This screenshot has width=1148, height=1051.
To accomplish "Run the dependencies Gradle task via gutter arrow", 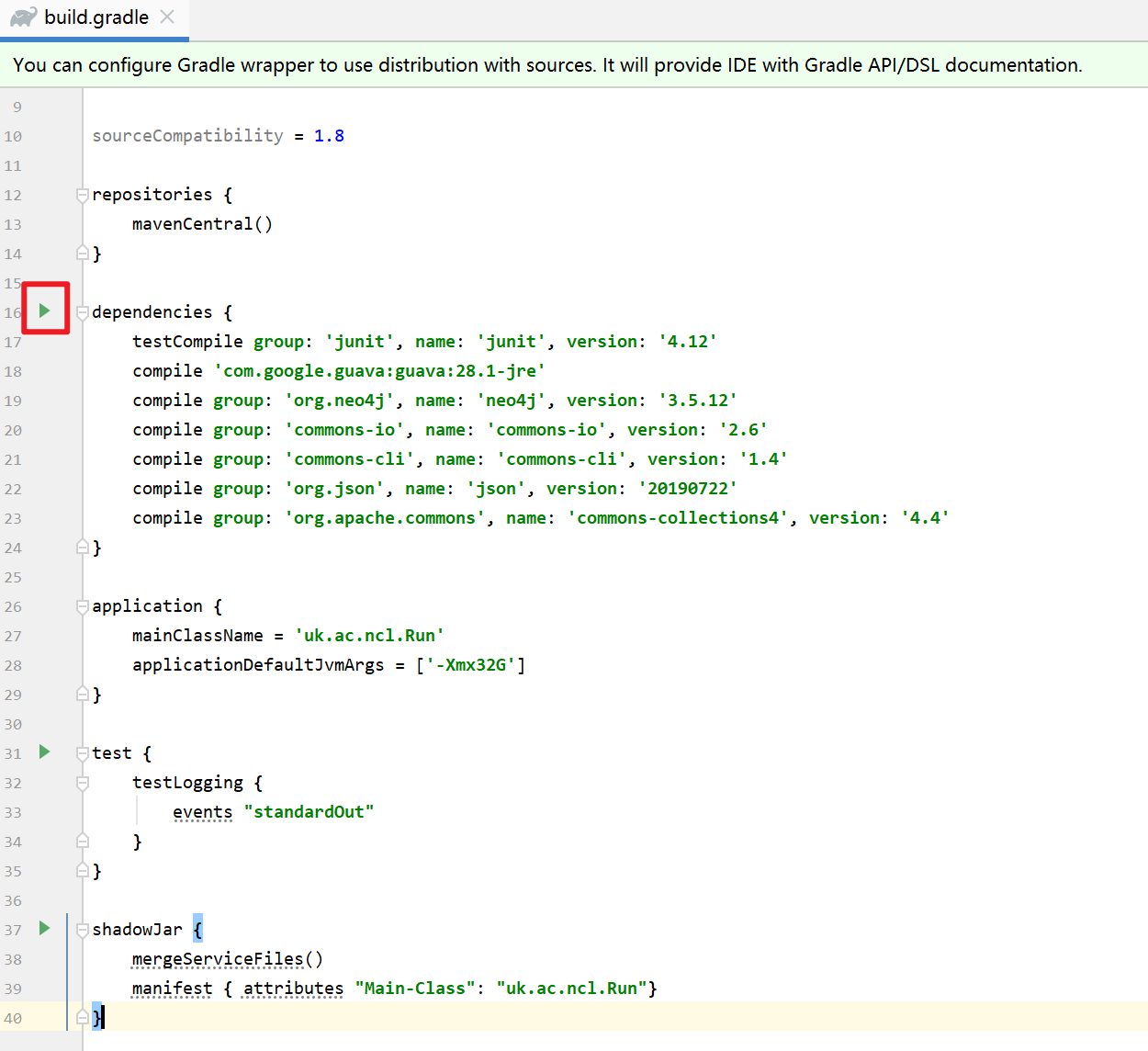I will 44,311.
